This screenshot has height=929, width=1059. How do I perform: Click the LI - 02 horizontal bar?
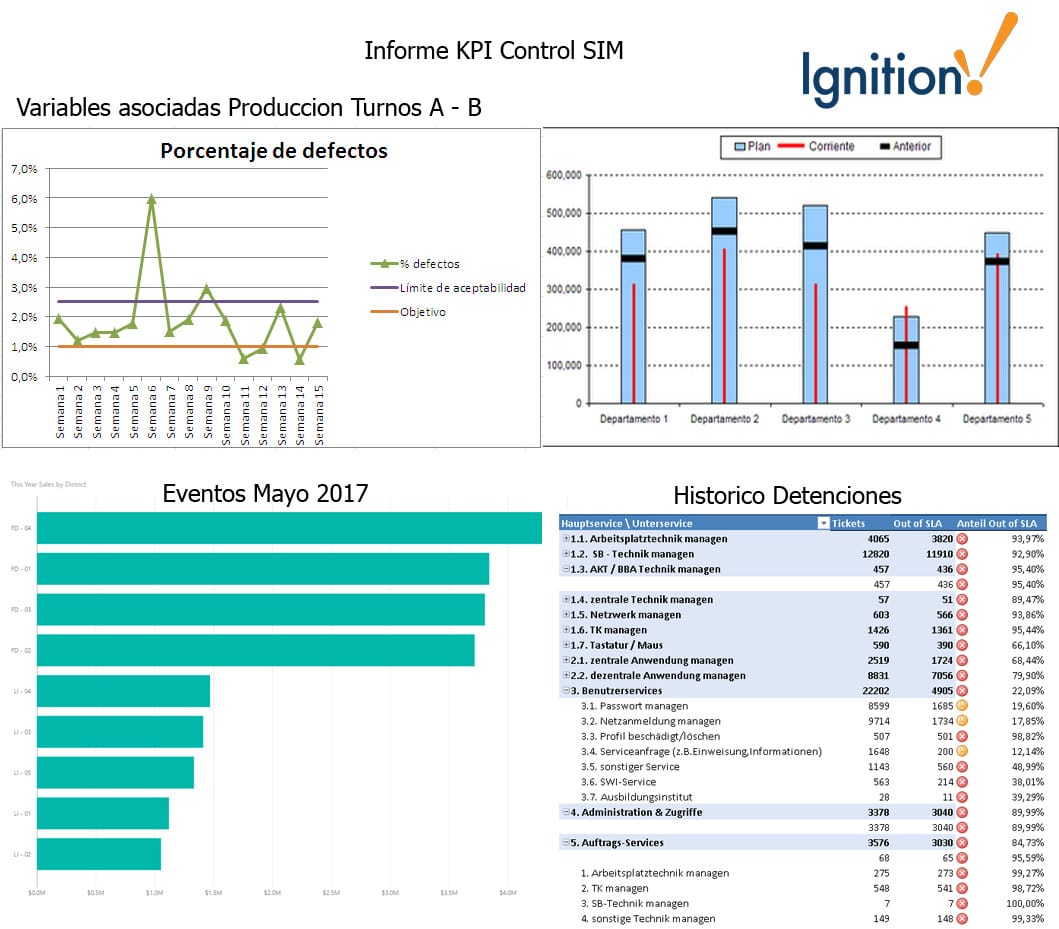coord(99,854)
